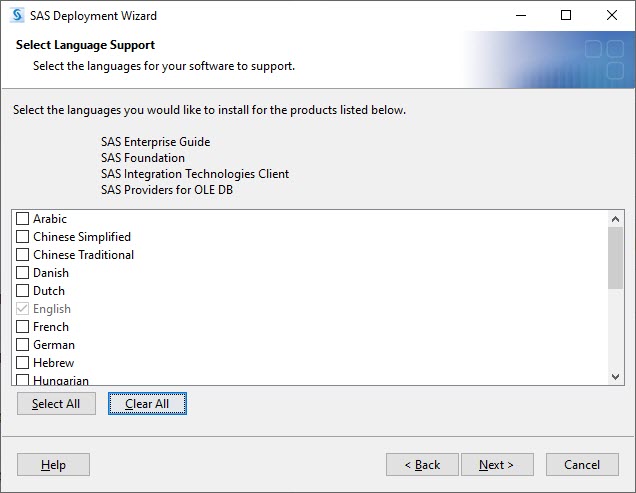
Task: Click the language list scrollbar thumb
Action: coord(615,258)
